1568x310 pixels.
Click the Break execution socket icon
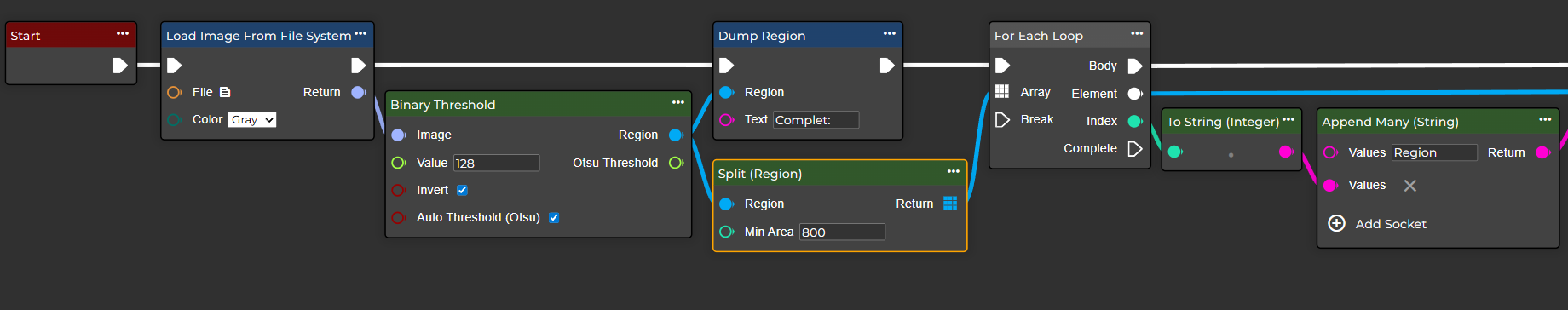tap(1003, 119)
